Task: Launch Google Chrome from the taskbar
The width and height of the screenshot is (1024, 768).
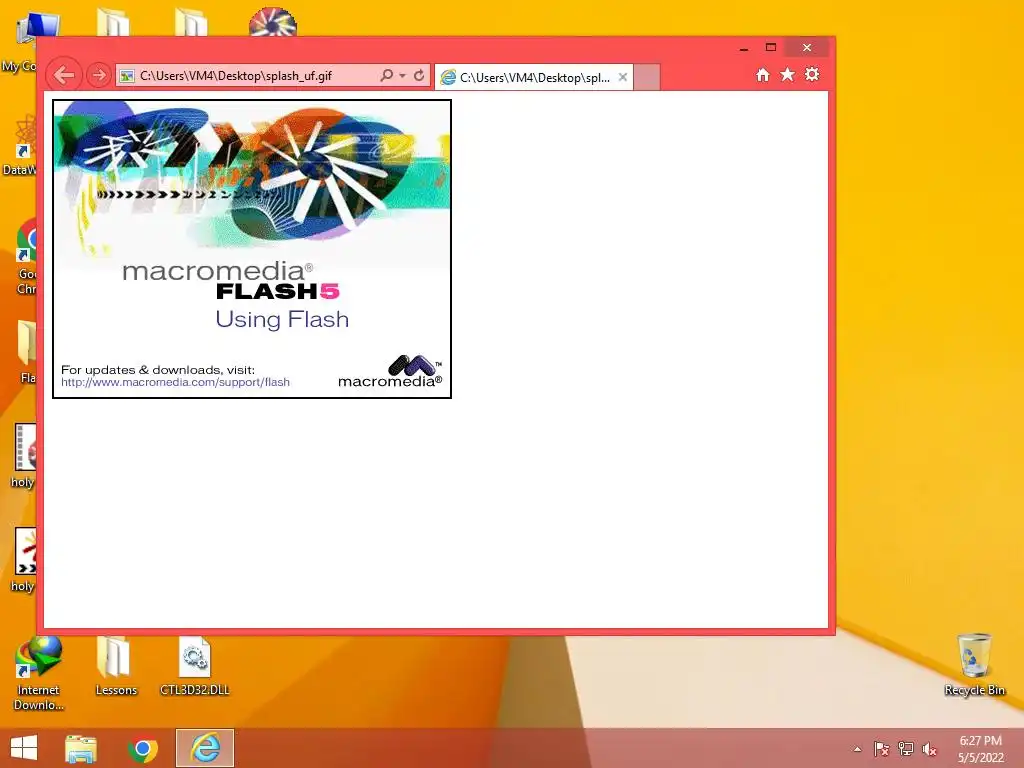Action: [142, 748]
